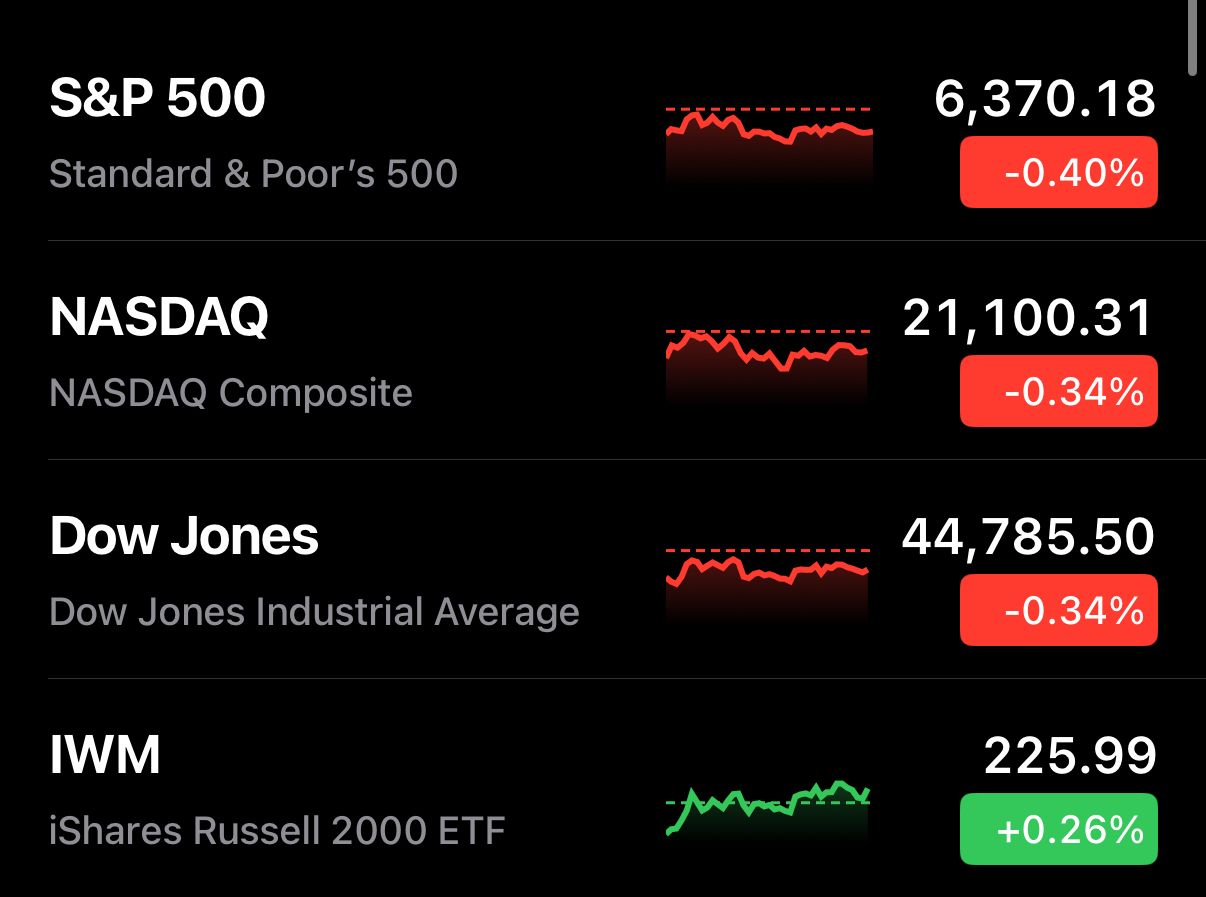
Task: Select the Standard & Poor's 500 subtitle
Action: (253, 174)
